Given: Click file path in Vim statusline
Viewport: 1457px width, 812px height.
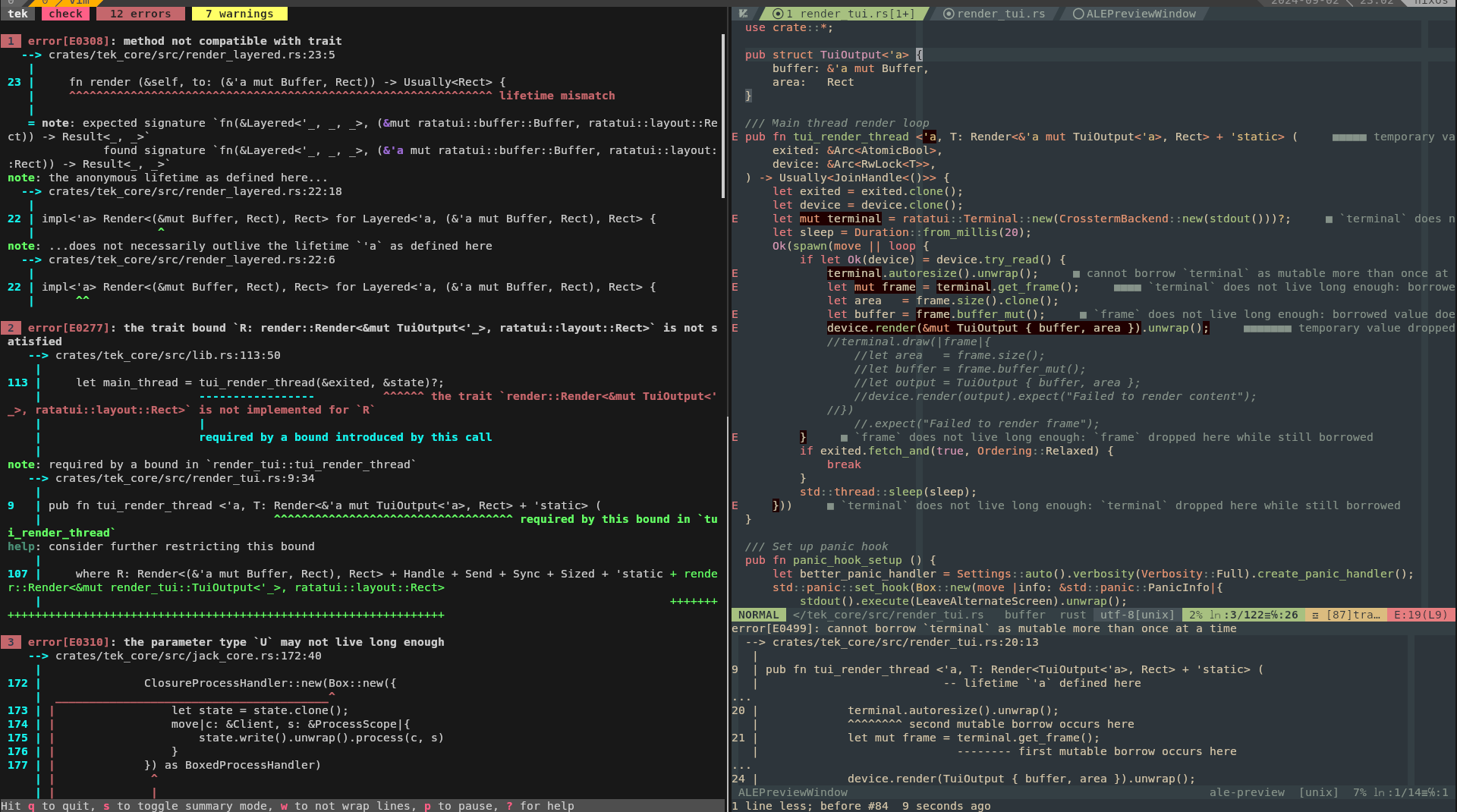Looking at the screenshot, I should coord(888,615).
